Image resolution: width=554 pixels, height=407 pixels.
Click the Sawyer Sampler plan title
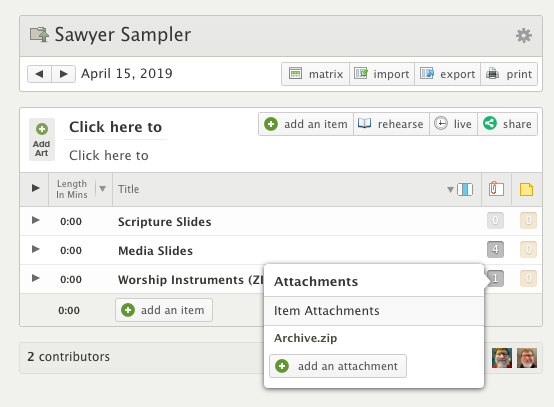click(x=123, y=35)
